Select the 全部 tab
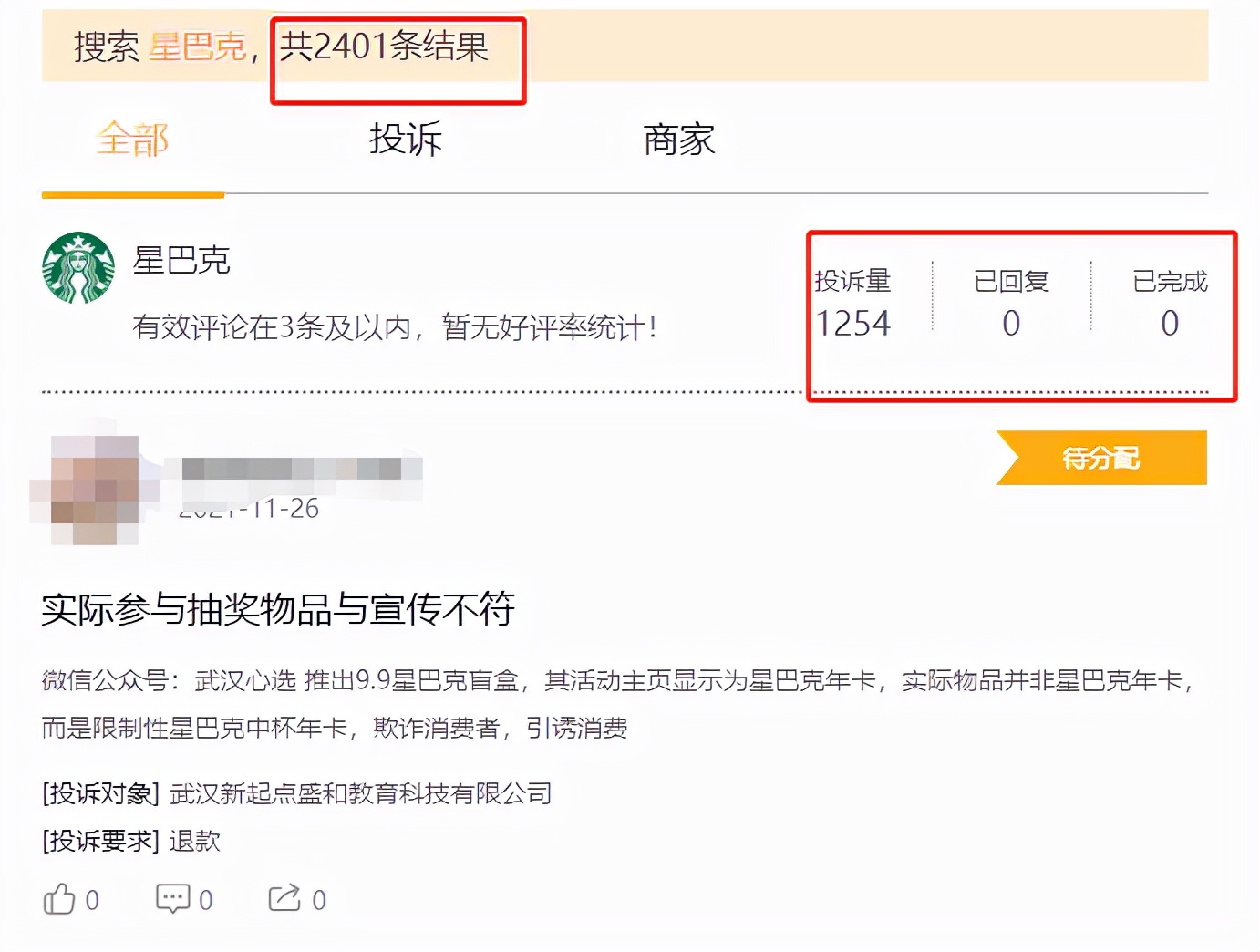The image size is (1260, 952). [133, 139]
